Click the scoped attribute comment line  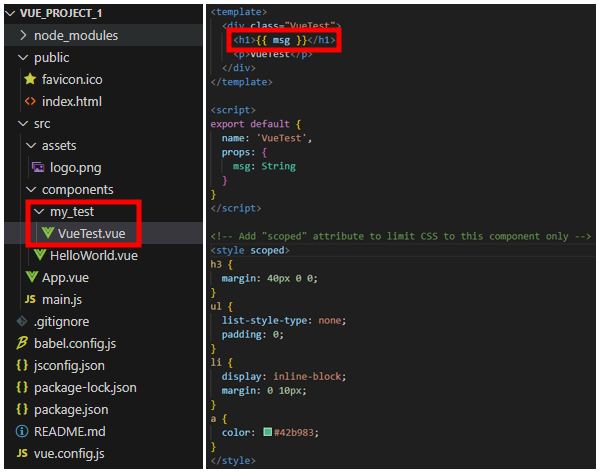click(x=401, y=236)
